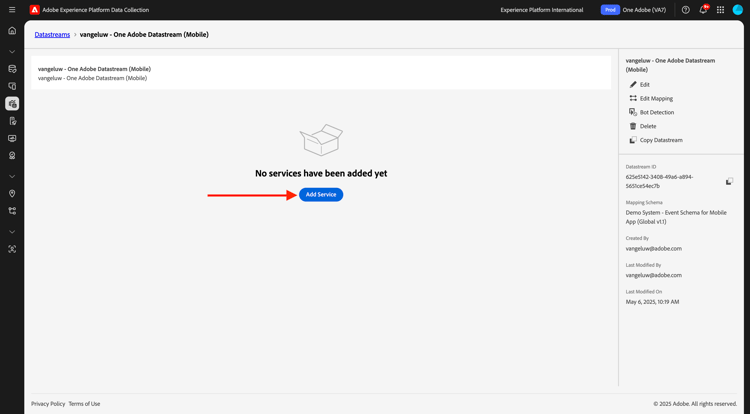Image resolution: width=750 pixels, height=414 pixels.
Task: Collapse the first sidebar section chevron
Action: pos(12,52)
